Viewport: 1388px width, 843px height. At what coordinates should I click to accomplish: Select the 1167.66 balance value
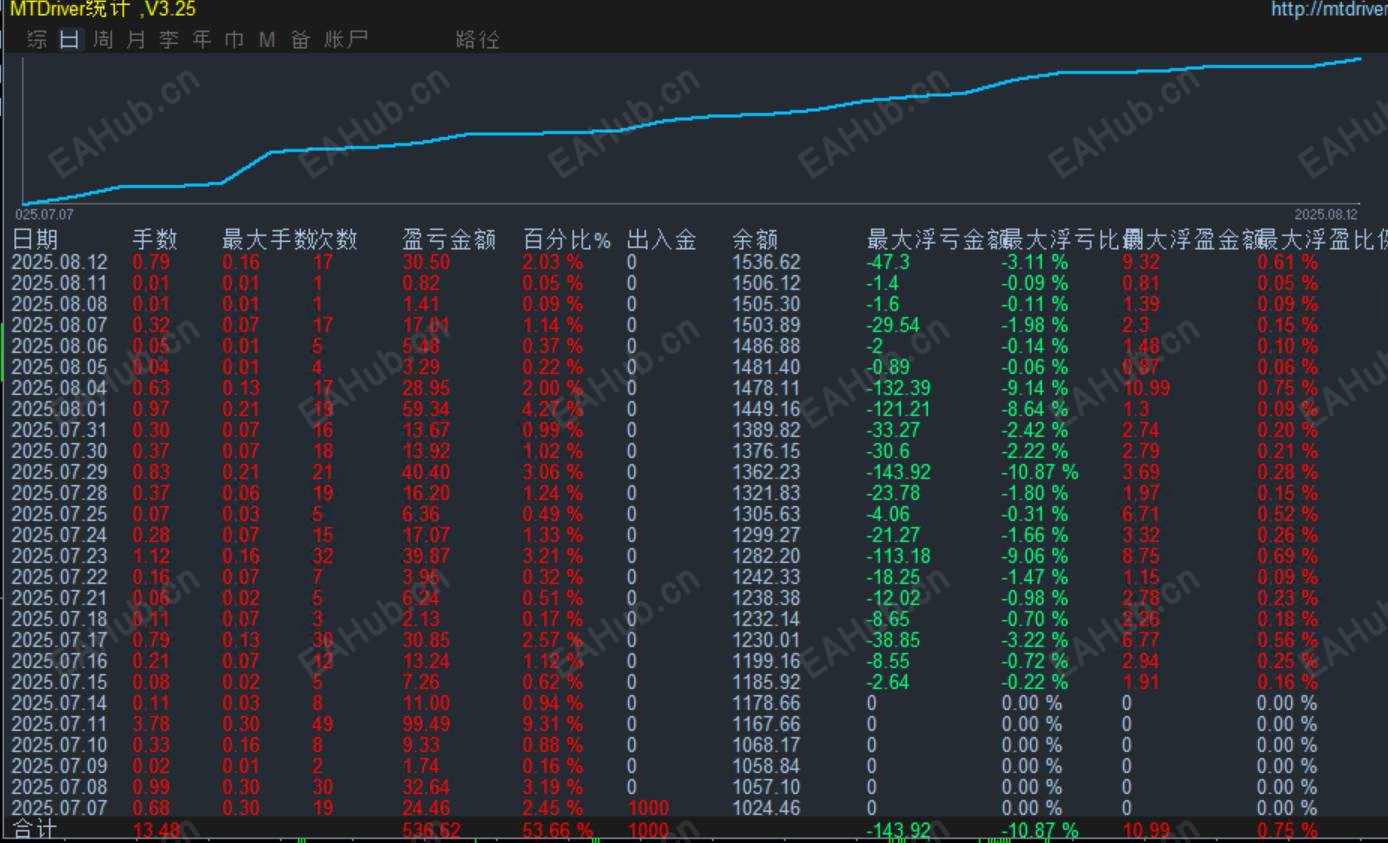(x=766, y=724)
